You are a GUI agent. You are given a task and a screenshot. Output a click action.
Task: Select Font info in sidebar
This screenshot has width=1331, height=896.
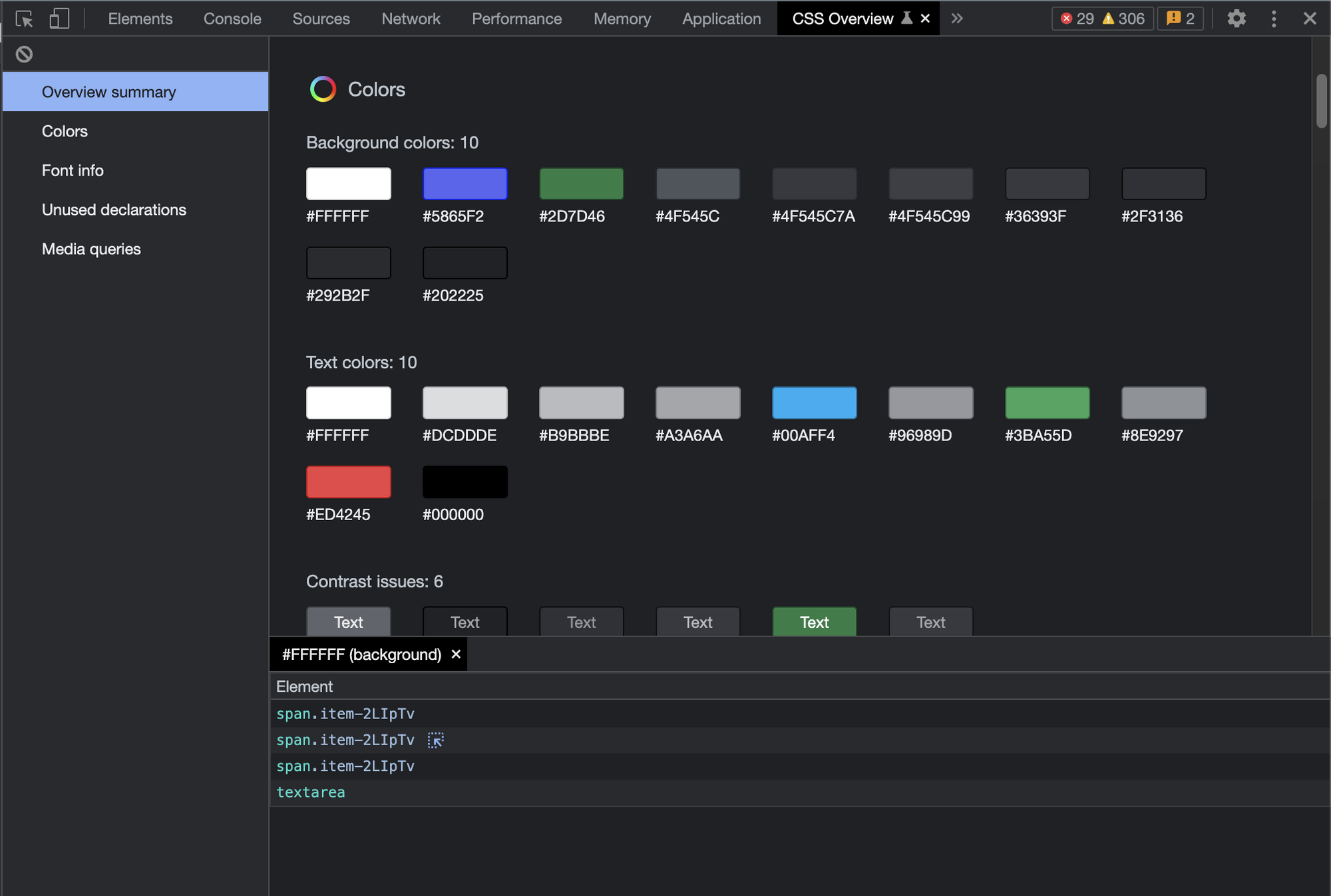(x=73, y=170)
